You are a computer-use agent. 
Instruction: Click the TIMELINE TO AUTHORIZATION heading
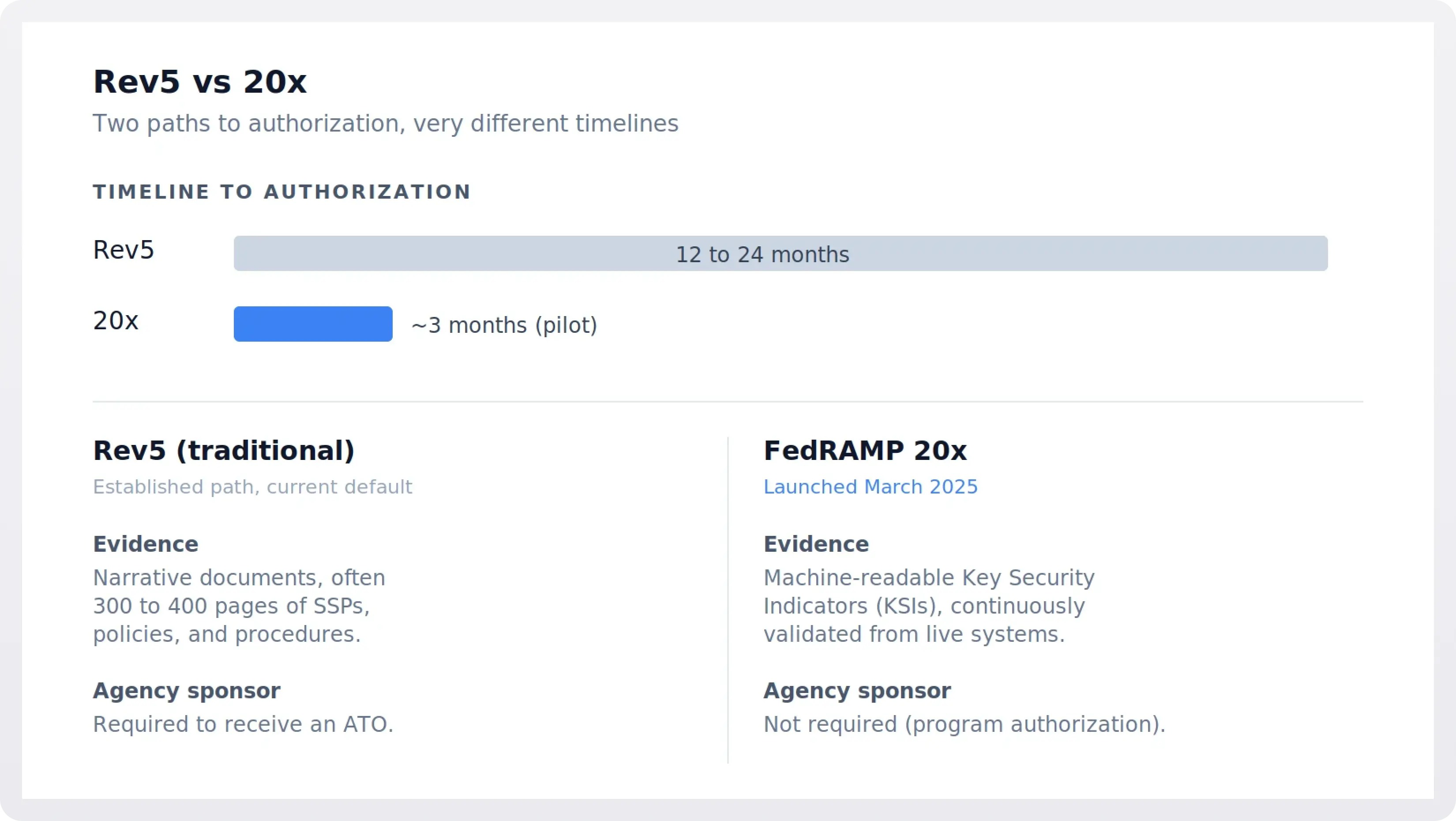tap(281, 192)
